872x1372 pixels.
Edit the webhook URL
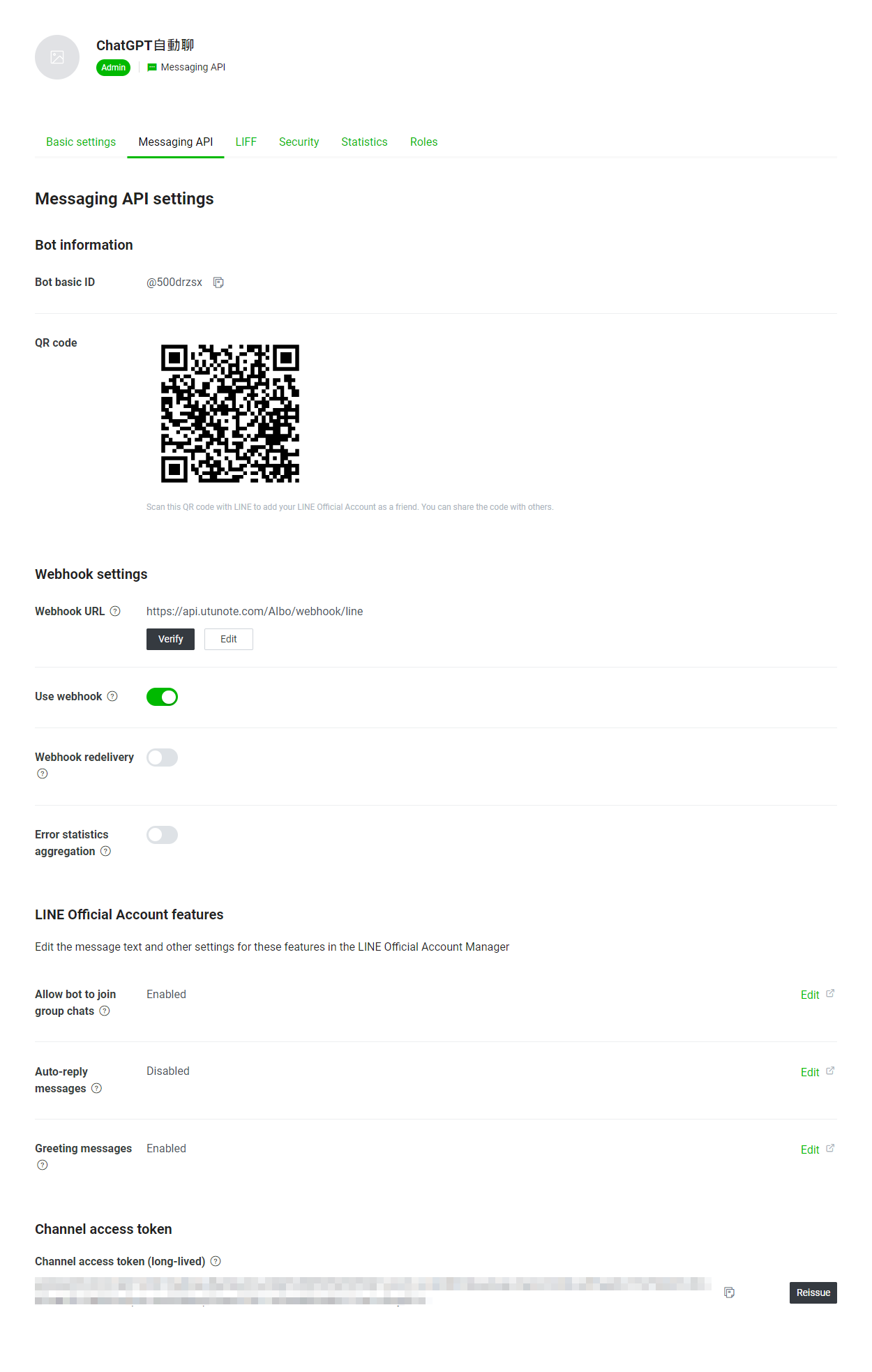(229, 639)
